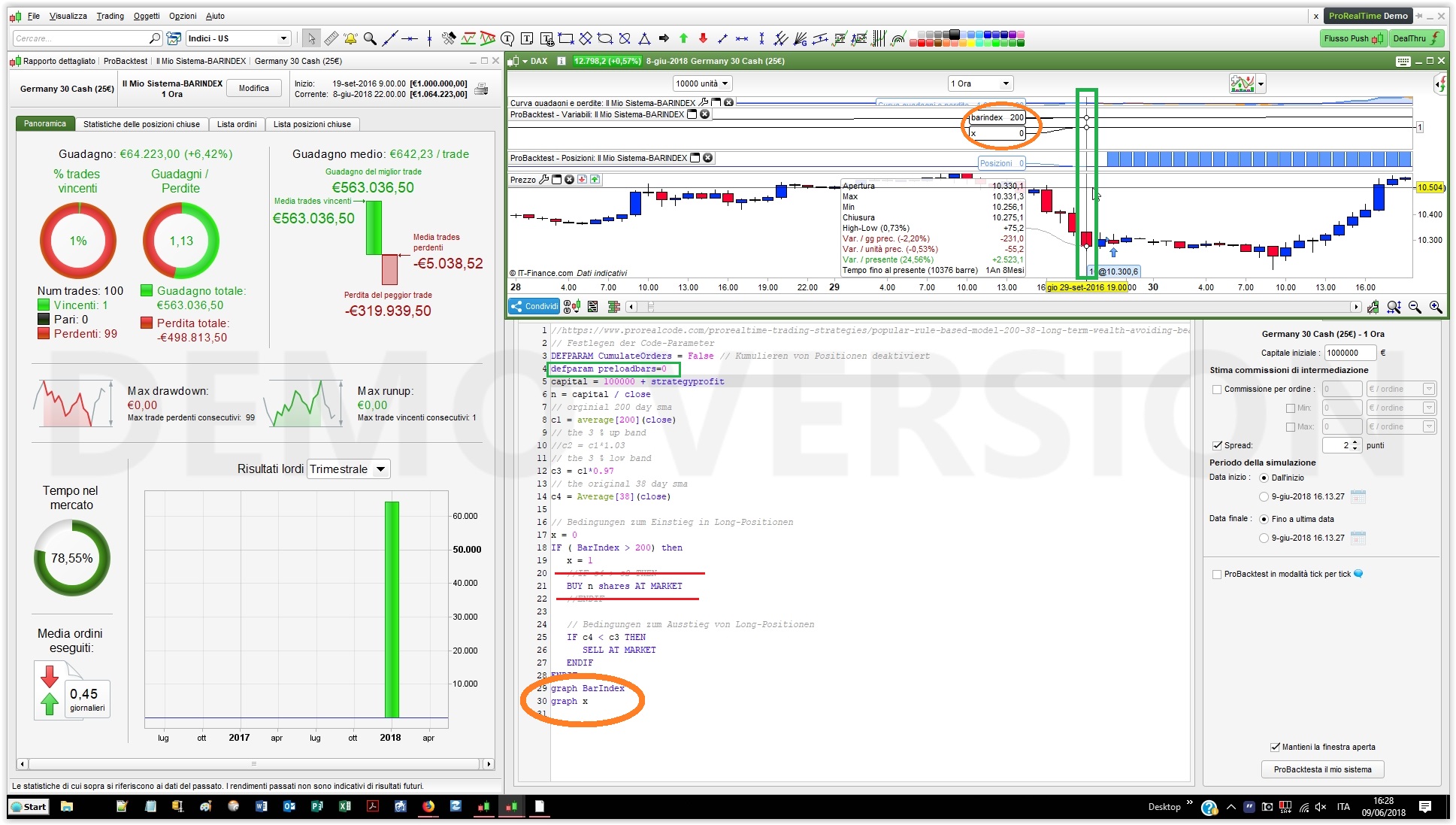
Task: Click the alarm bell alert icon
Action: pos(350,38)
